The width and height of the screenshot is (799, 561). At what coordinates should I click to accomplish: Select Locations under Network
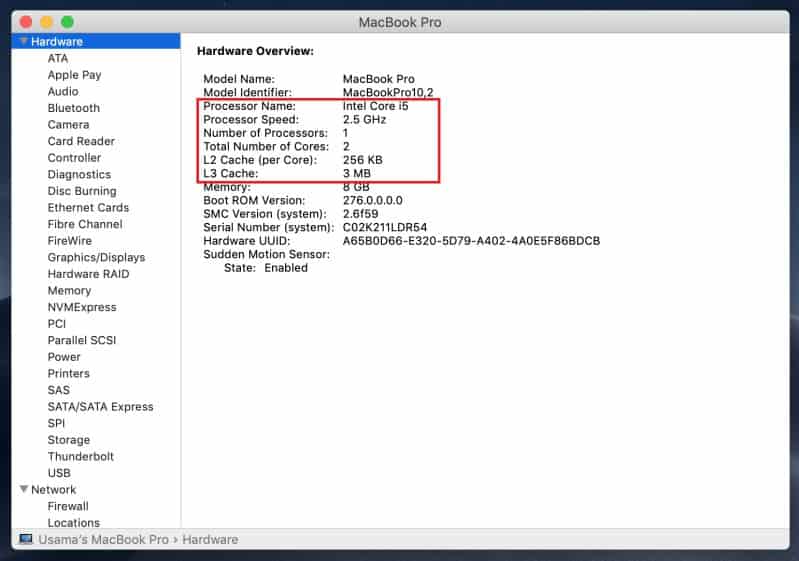(x=74, y=523)
